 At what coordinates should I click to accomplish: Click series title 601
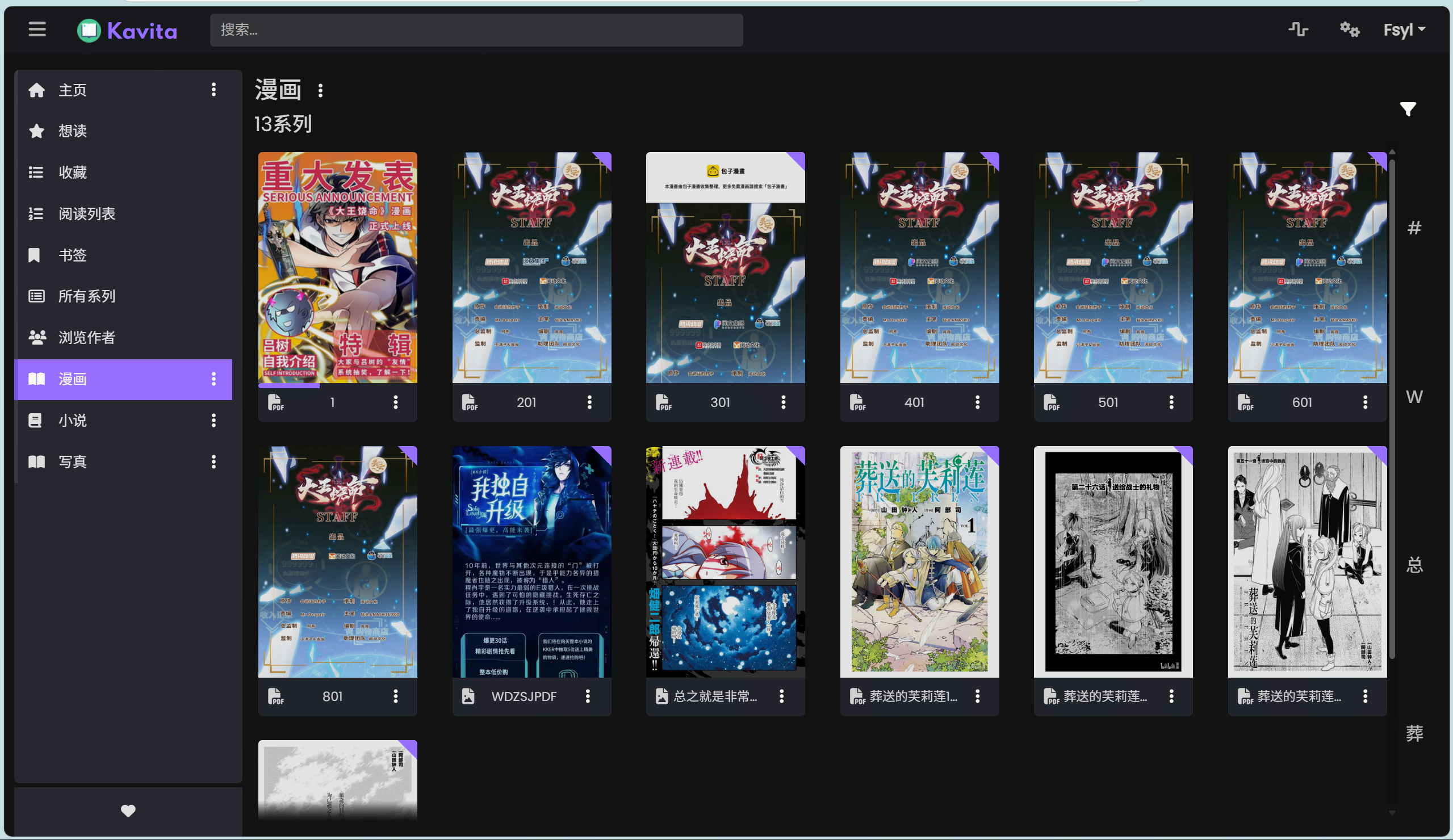[1302, 402]
